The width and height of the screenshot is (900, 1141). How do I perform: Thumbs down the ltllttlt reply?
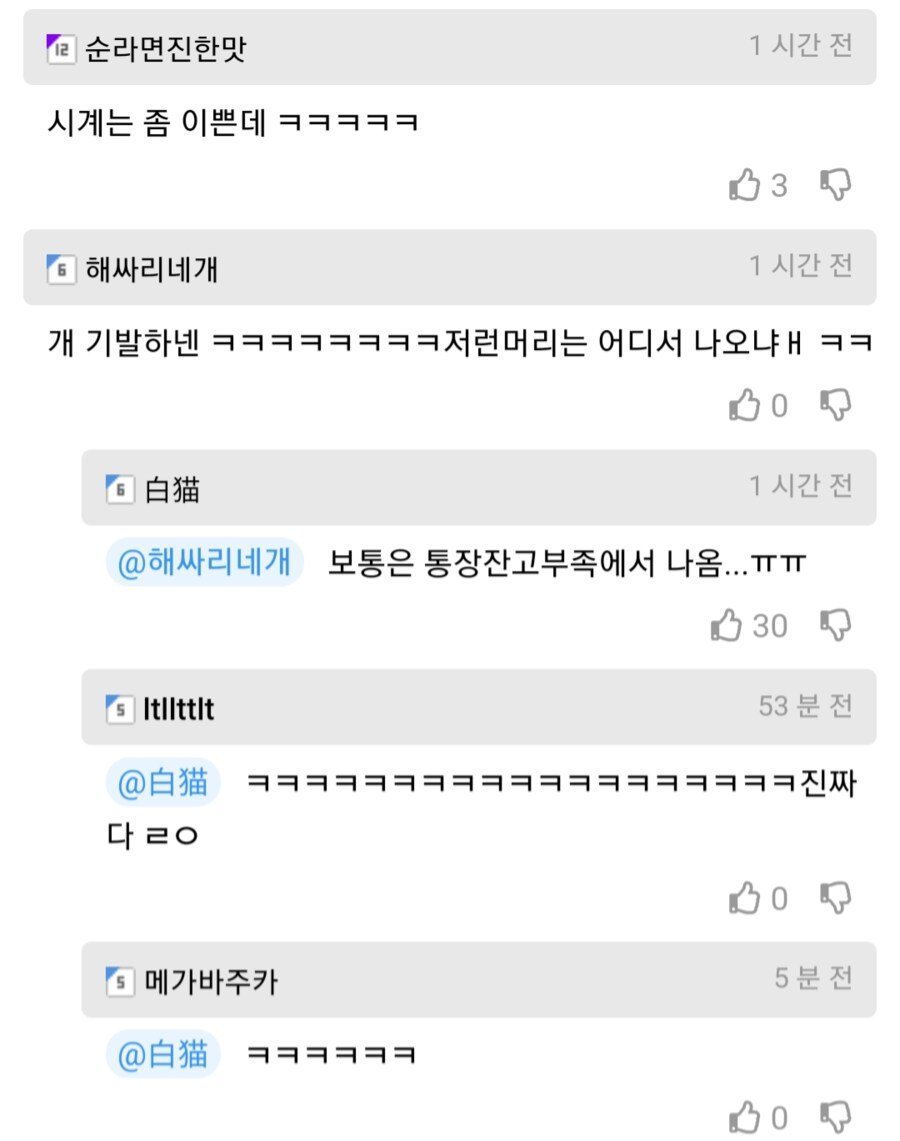[835, 898]
